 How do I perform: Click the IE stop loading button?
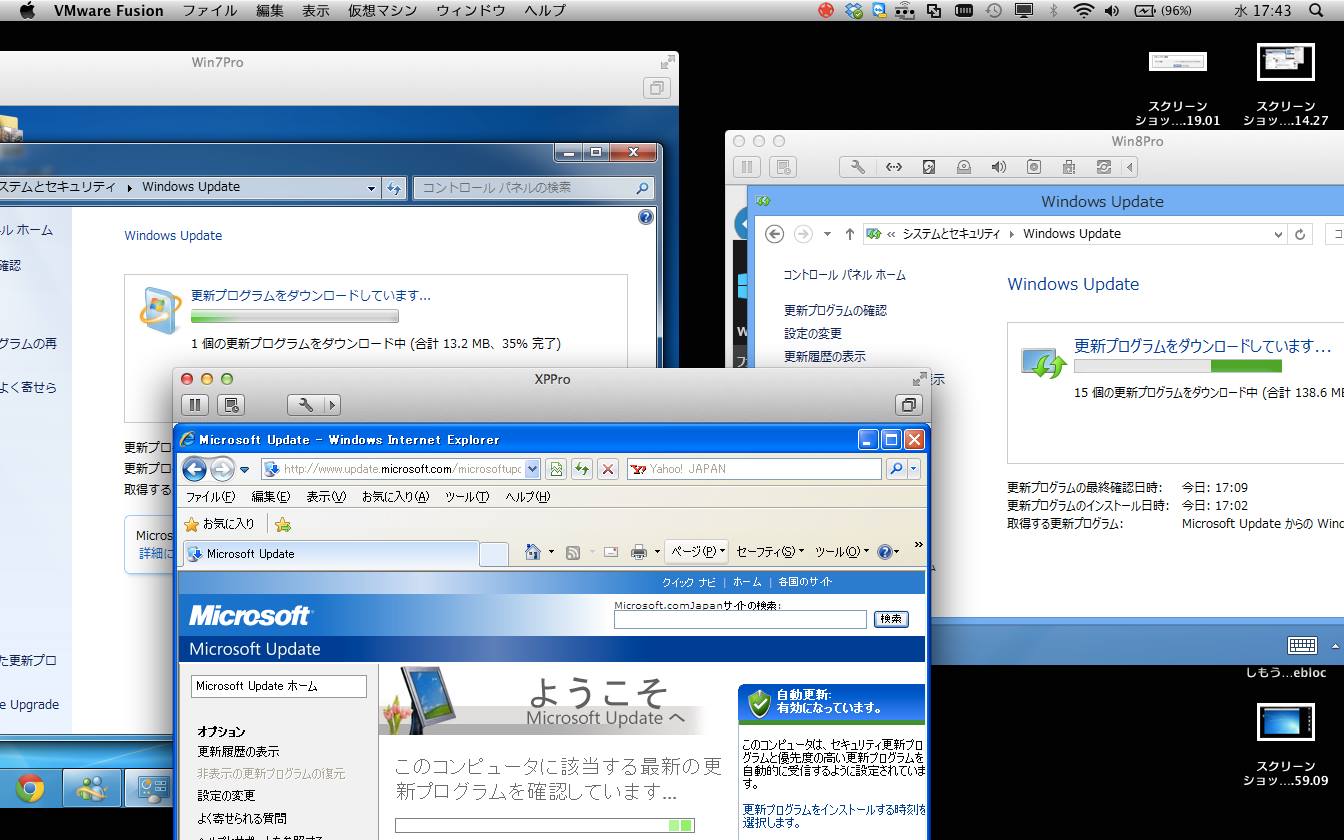click(607, 469)
